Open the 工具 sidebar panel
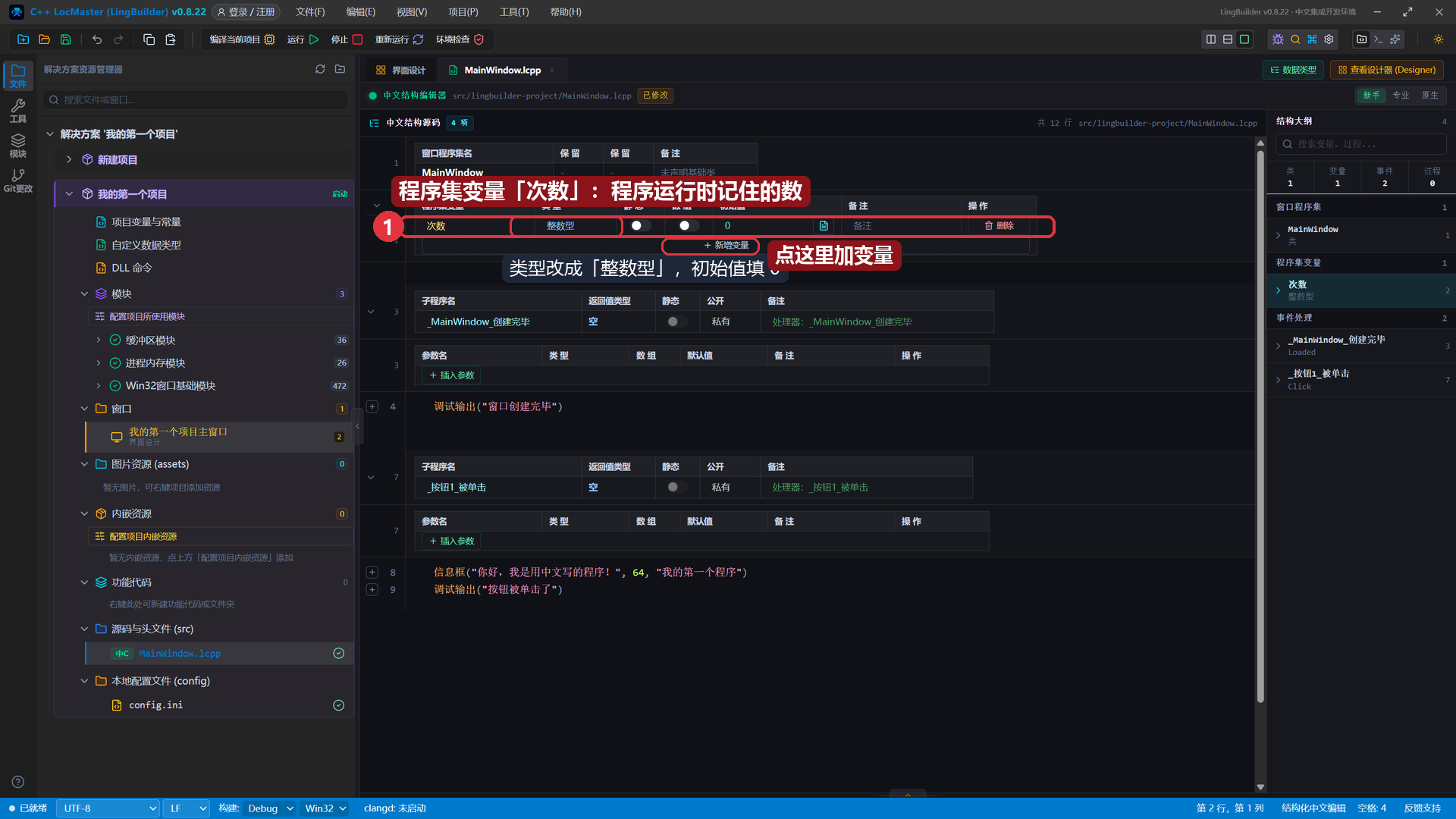The width and height of the screenshot is (1456, 819). pos(18,111)
